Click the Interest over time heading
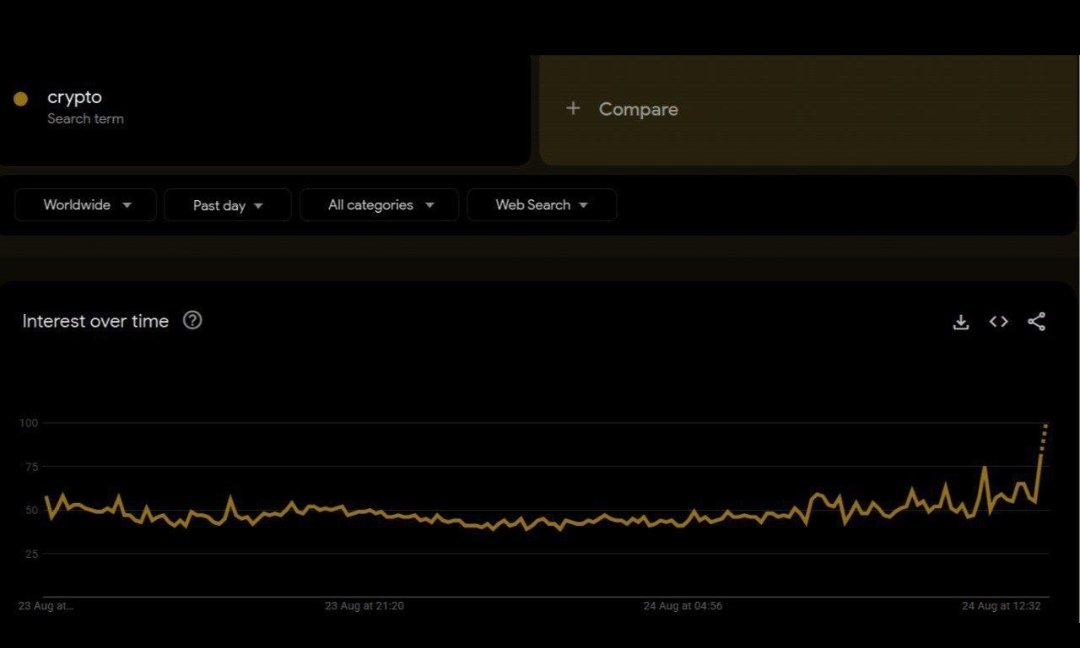The image size is (1080, 648). click(x=95, y=321)
